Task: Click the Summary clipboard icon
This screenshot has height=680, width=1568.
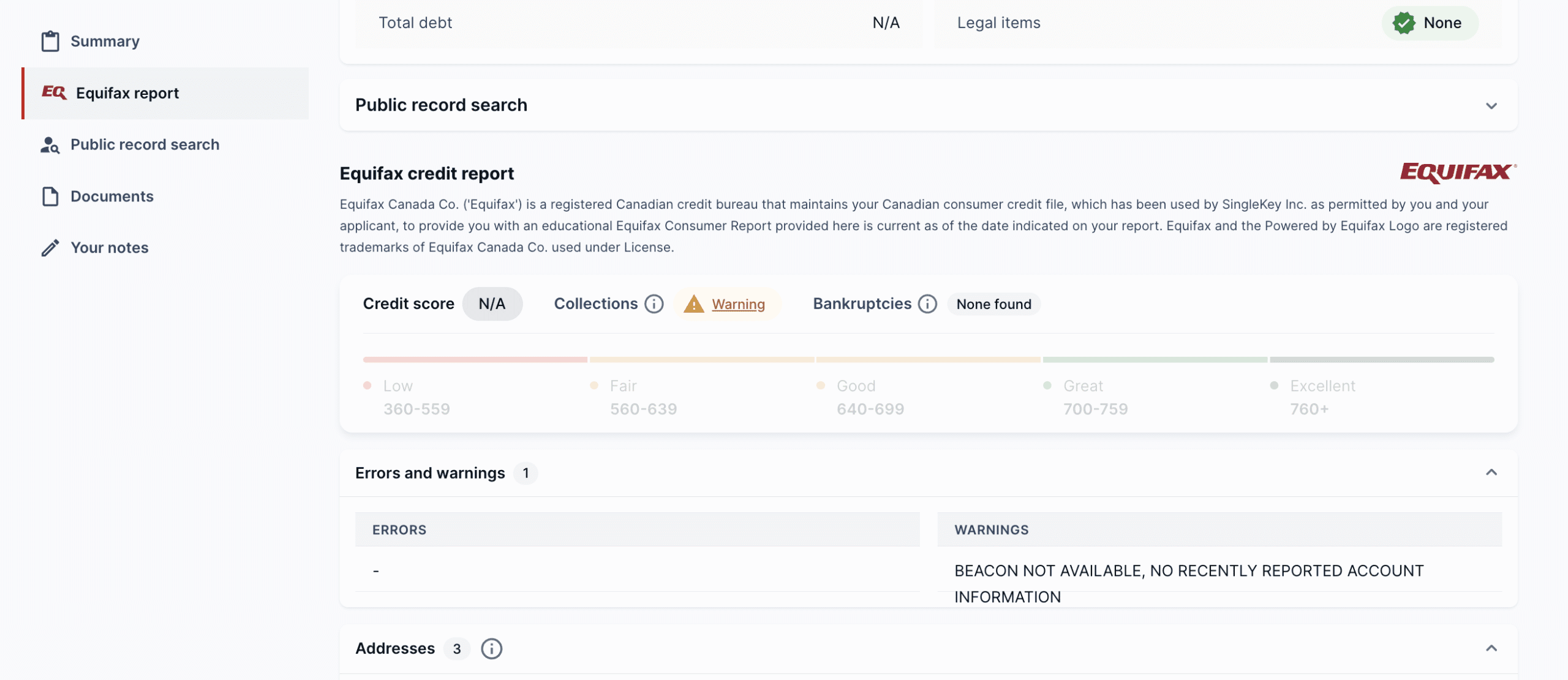Action: click(50, 41)
